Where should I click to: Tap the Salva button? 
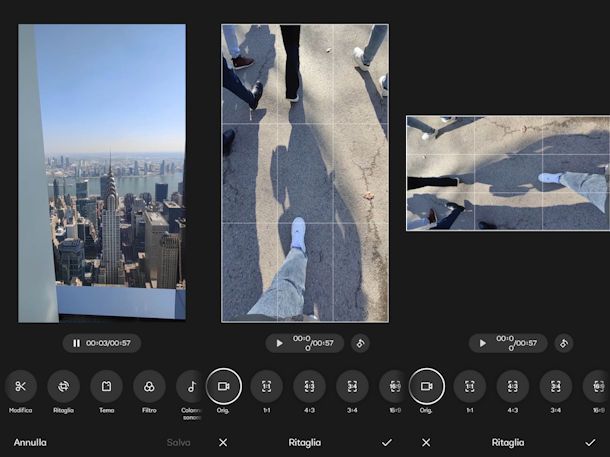[179, 443]
